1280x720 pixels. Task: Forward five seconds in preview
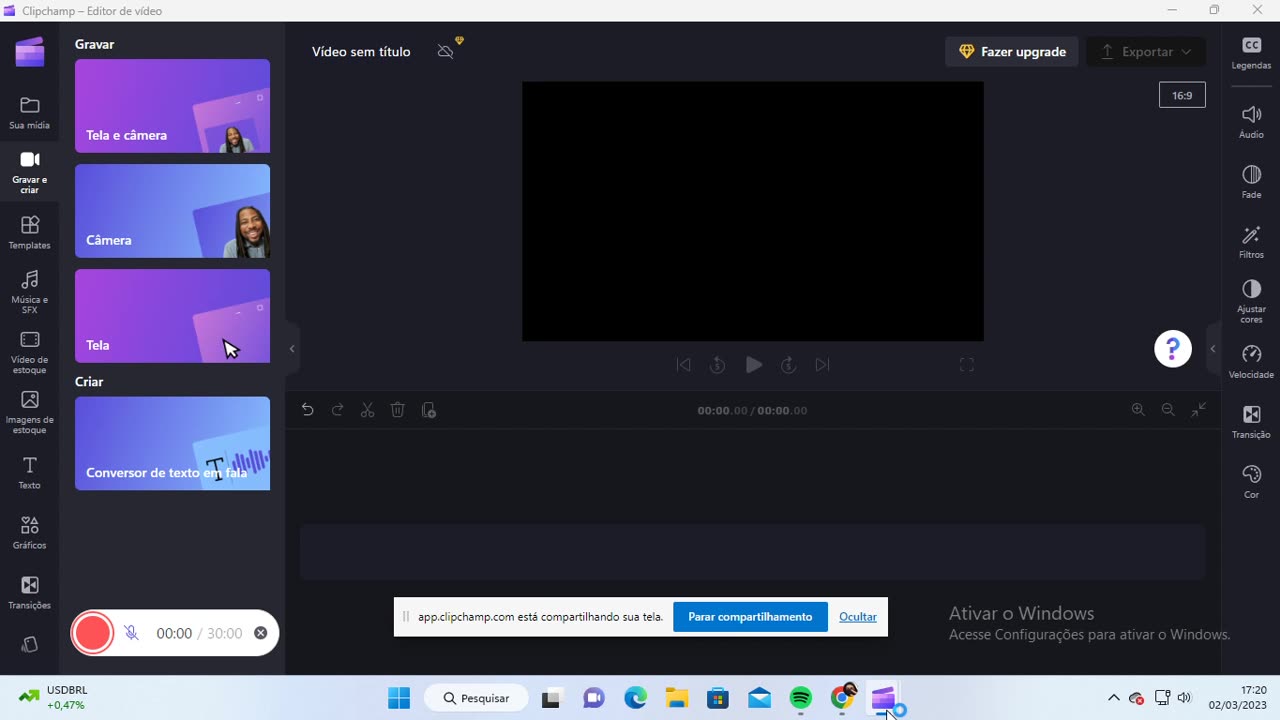tap(788, 365)
